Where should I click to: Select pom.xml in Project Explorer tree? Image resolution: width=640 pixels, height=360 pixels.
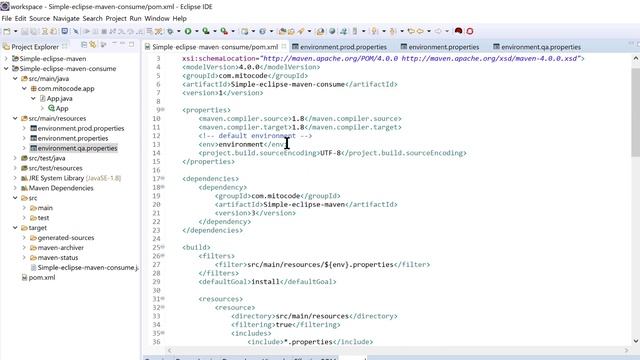coord(42,278)
